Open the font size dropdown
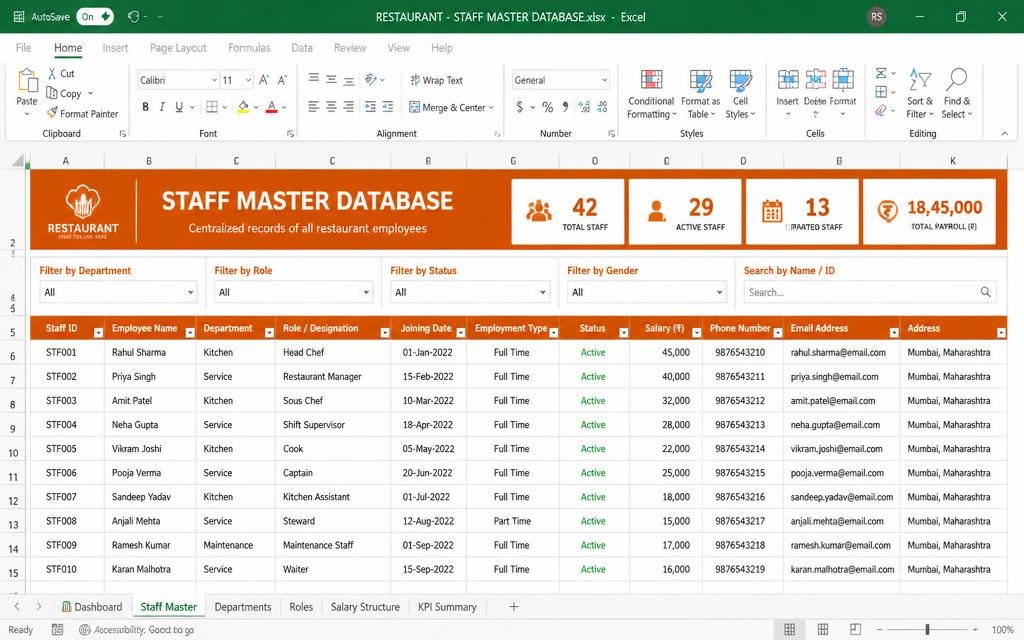This screenshot has height=640, width=1024. [249, 80]
